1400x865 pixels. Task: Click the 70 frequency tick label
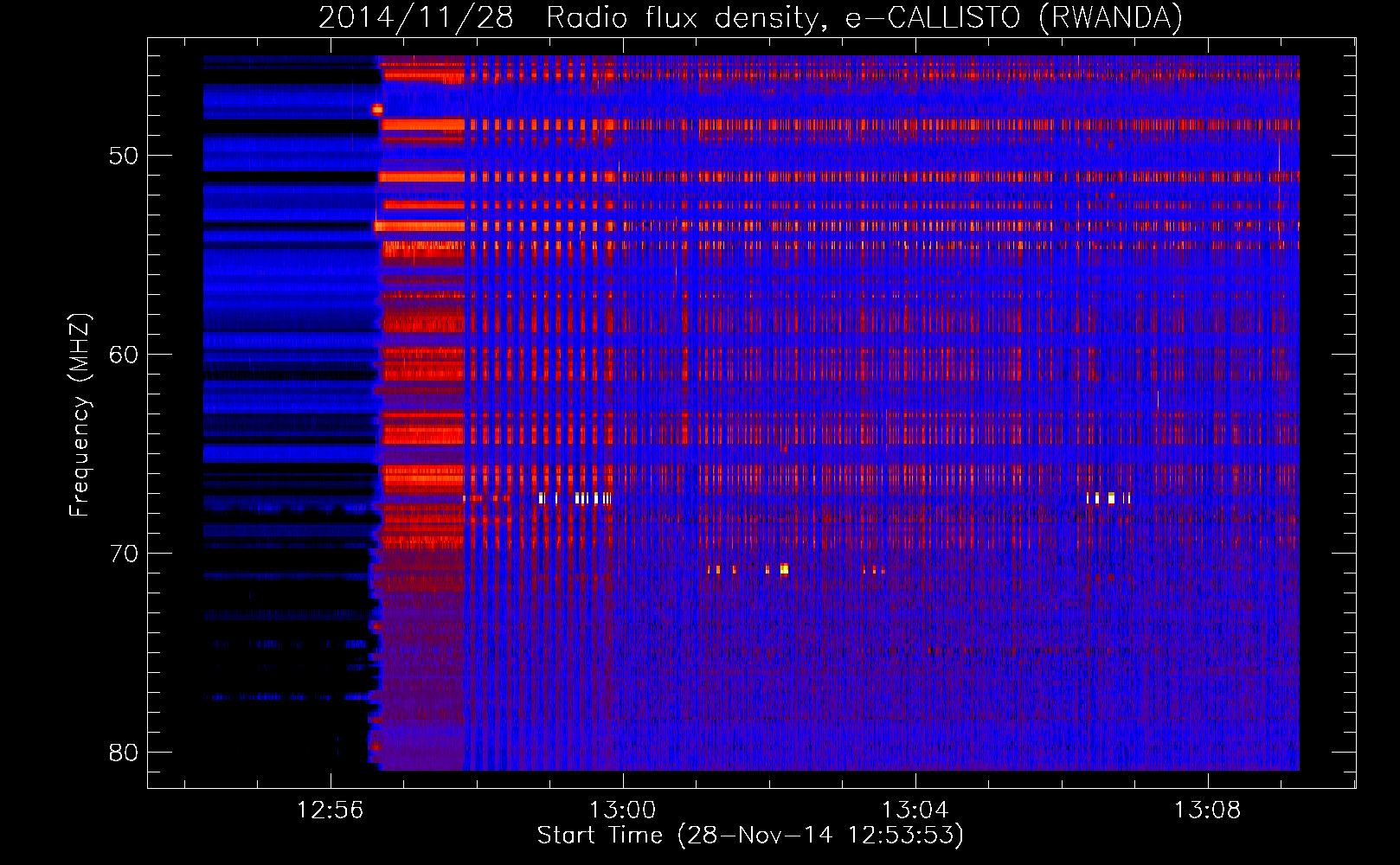[124, 554]
